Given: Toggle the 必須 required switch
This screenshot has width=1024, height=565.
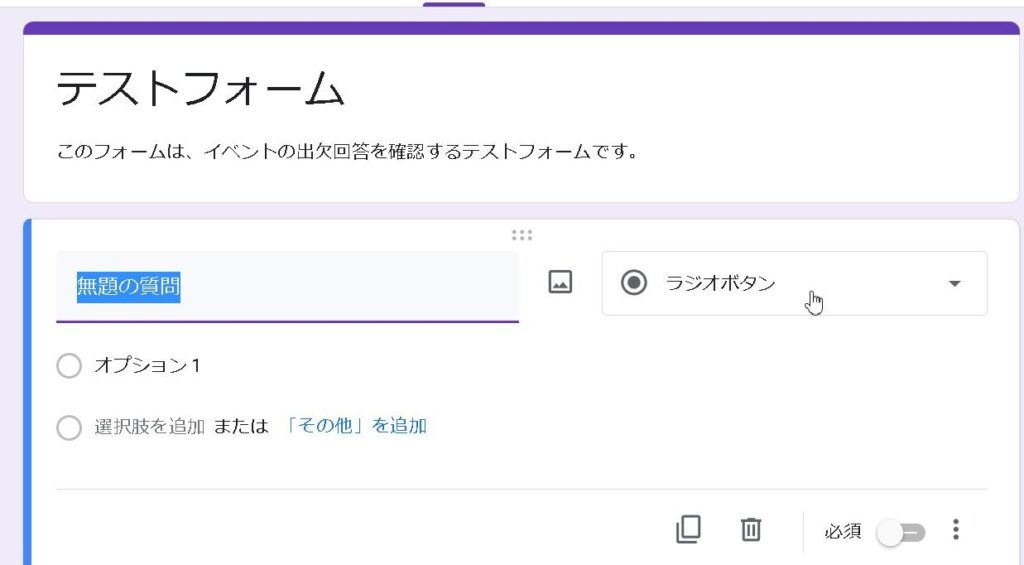Looking at the screenshot, I should [901, 532].
